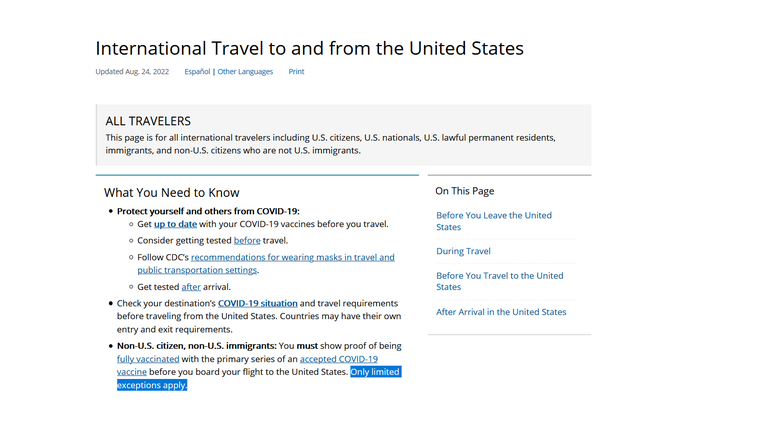Click the "before" travel testing link
The image size is (770, 447).
click(247, 241)
